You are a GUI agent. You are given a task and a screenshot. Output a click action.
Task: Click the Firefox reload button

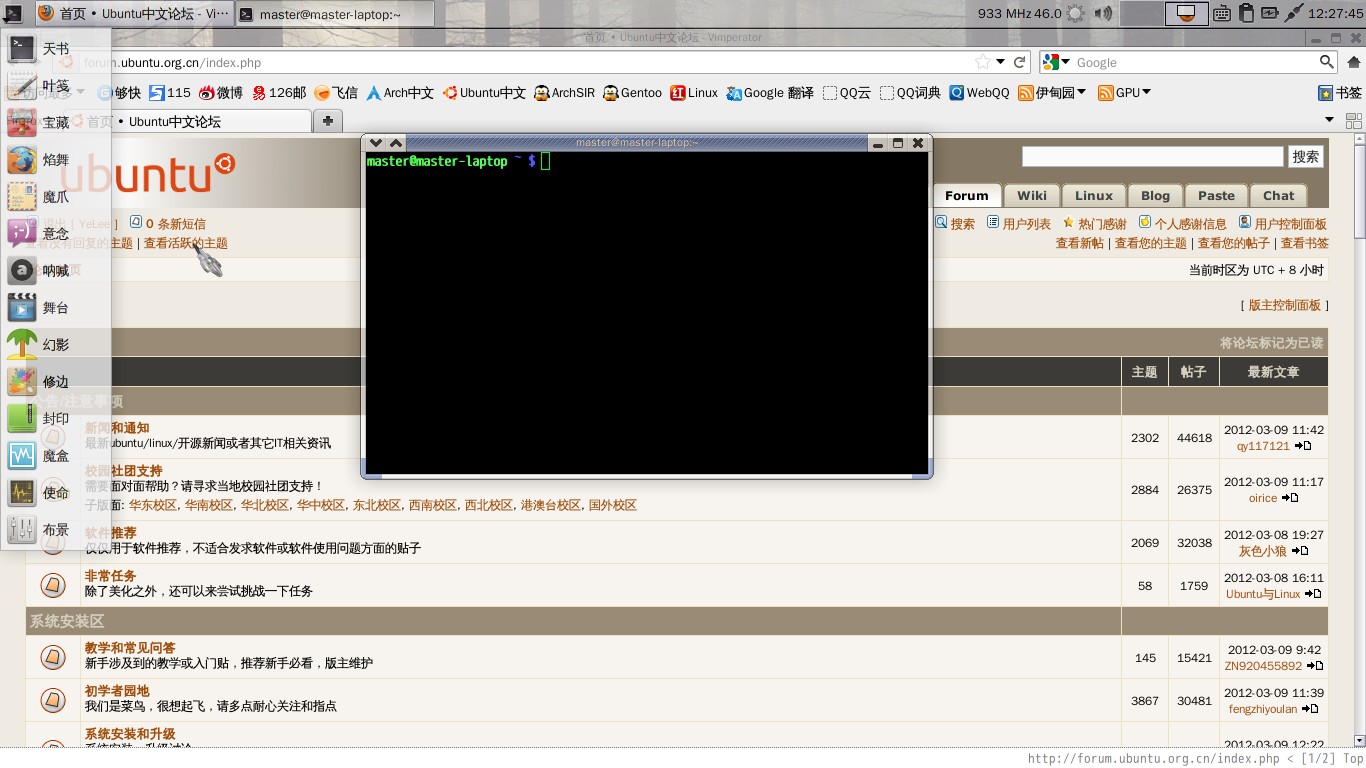click(x=1020, y=62)
